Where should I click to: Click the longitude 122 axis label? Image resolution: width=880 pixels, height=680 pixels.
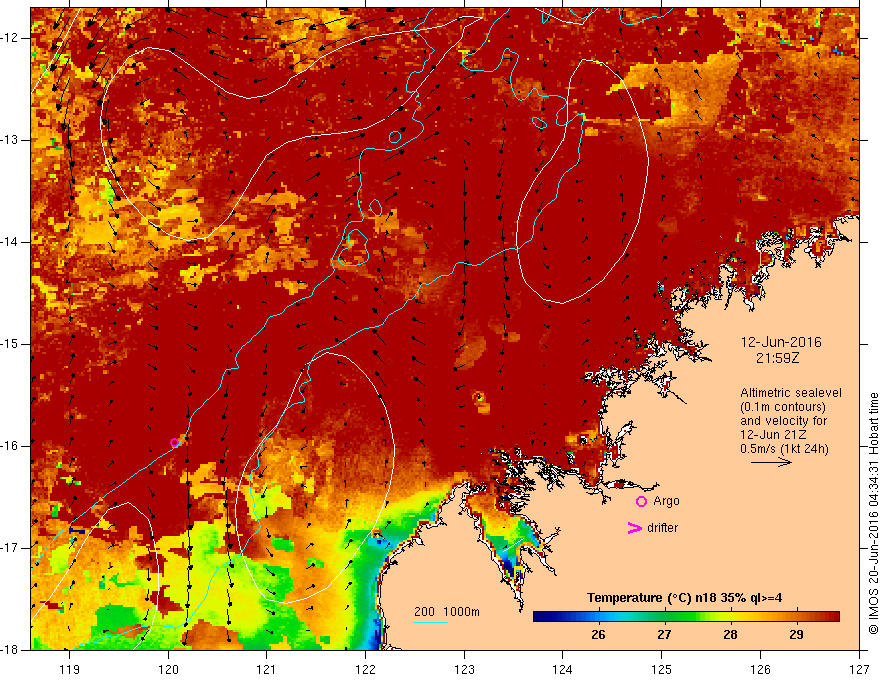365,669
